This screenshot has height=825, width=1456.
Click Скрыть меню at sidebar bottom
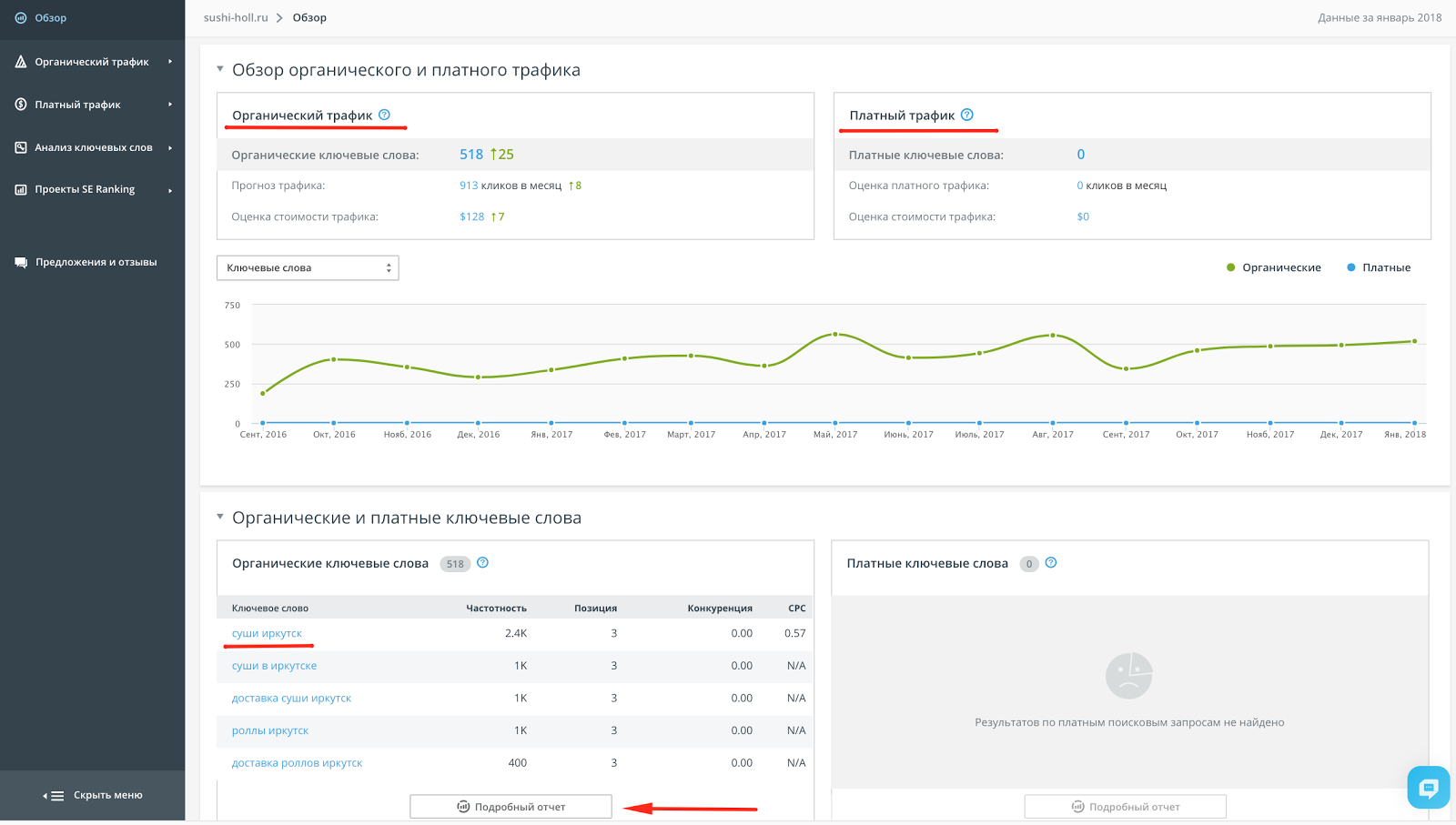coord(93,795)
